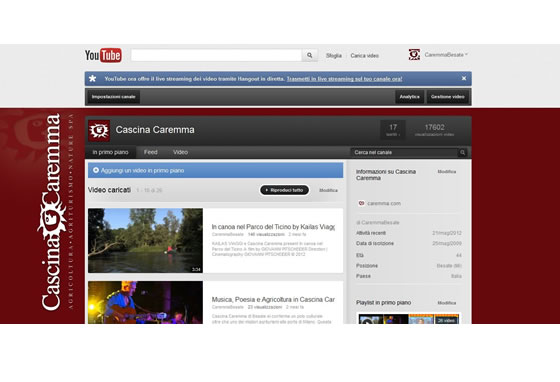Click the Video caricati heading

pyautogui.click(x=109, y=190)
